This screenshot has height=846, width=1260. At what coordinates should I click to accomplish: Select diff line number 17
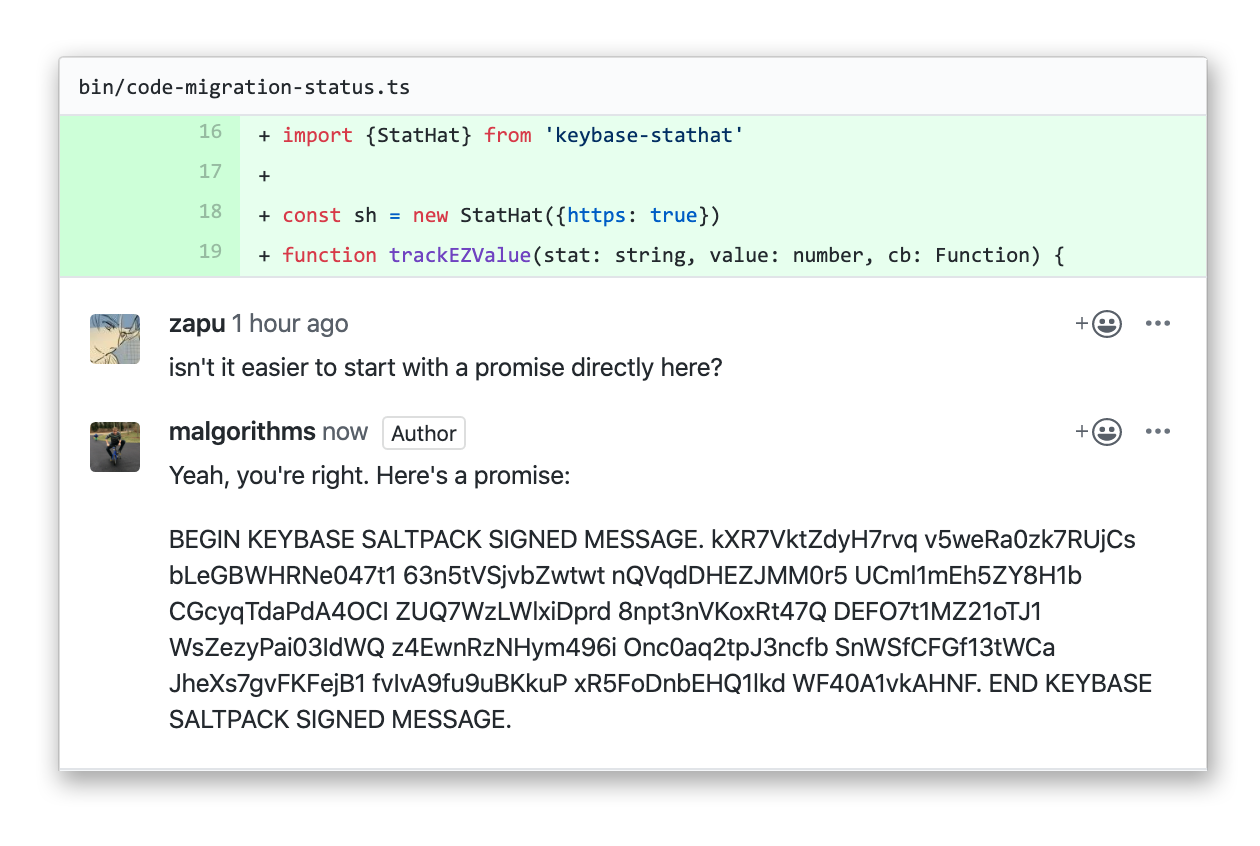(x=210, y=172)
